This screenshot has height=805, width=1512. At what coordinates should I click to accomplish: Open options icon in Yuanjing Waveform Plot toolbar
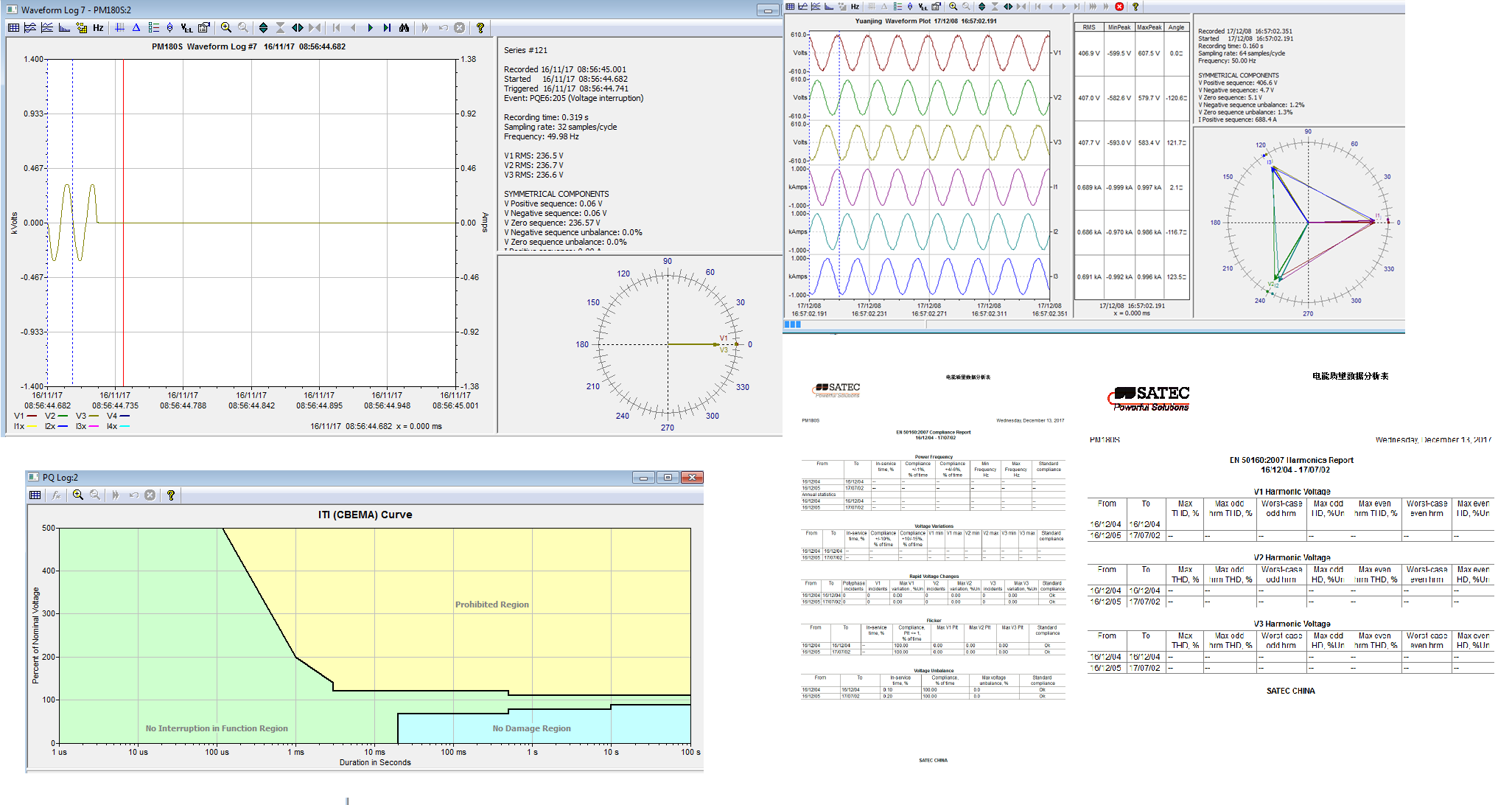pyautogui.click(x=936, y=7)
